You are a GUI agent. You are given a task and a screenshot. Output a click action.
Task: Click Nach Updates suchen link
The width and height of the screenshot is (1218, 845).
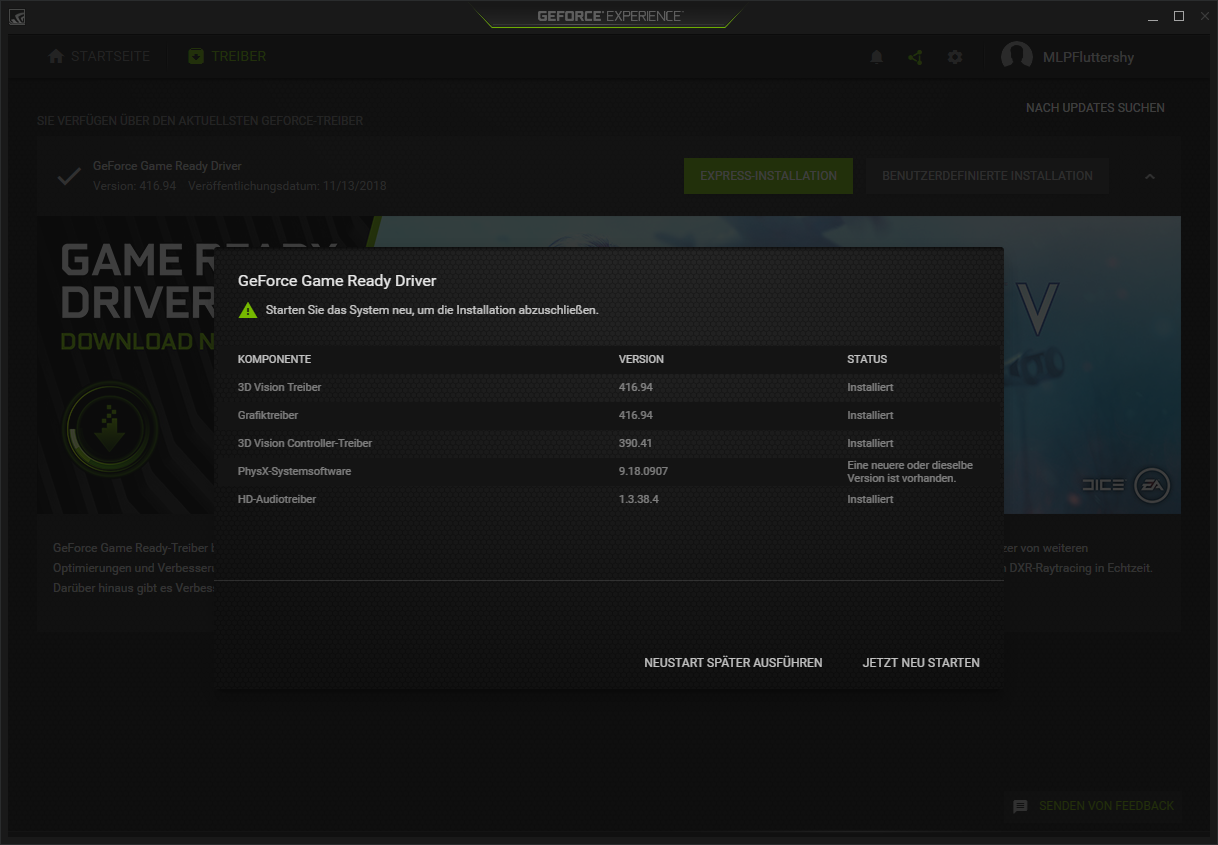click(x=1095, y=107)
